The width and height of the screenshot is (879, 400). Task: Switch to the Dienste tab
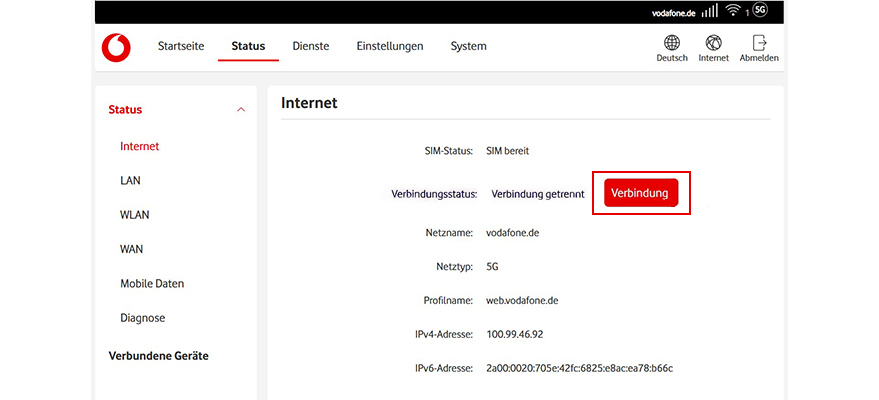point(310,46)
